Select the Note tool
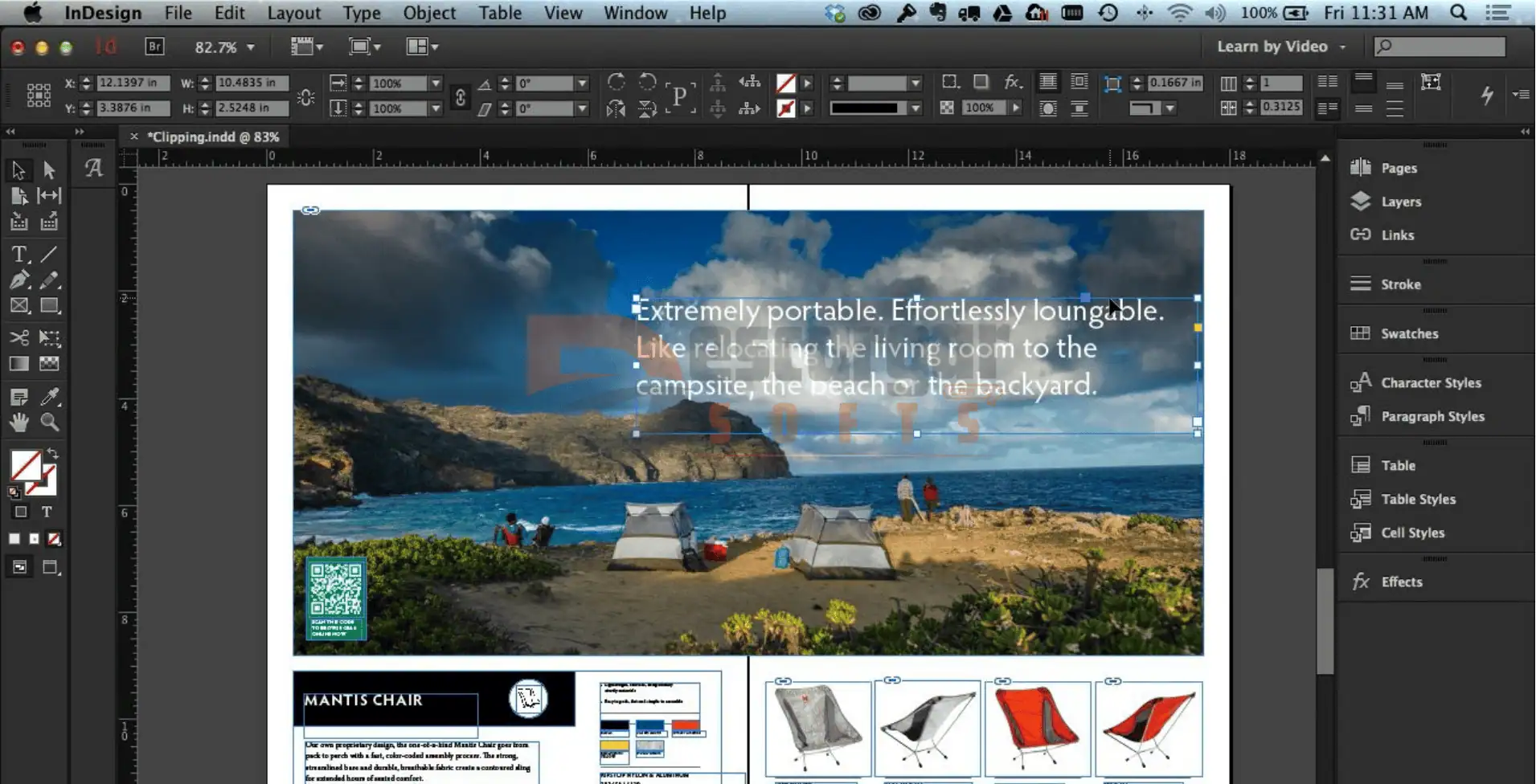 coord(19,397)
